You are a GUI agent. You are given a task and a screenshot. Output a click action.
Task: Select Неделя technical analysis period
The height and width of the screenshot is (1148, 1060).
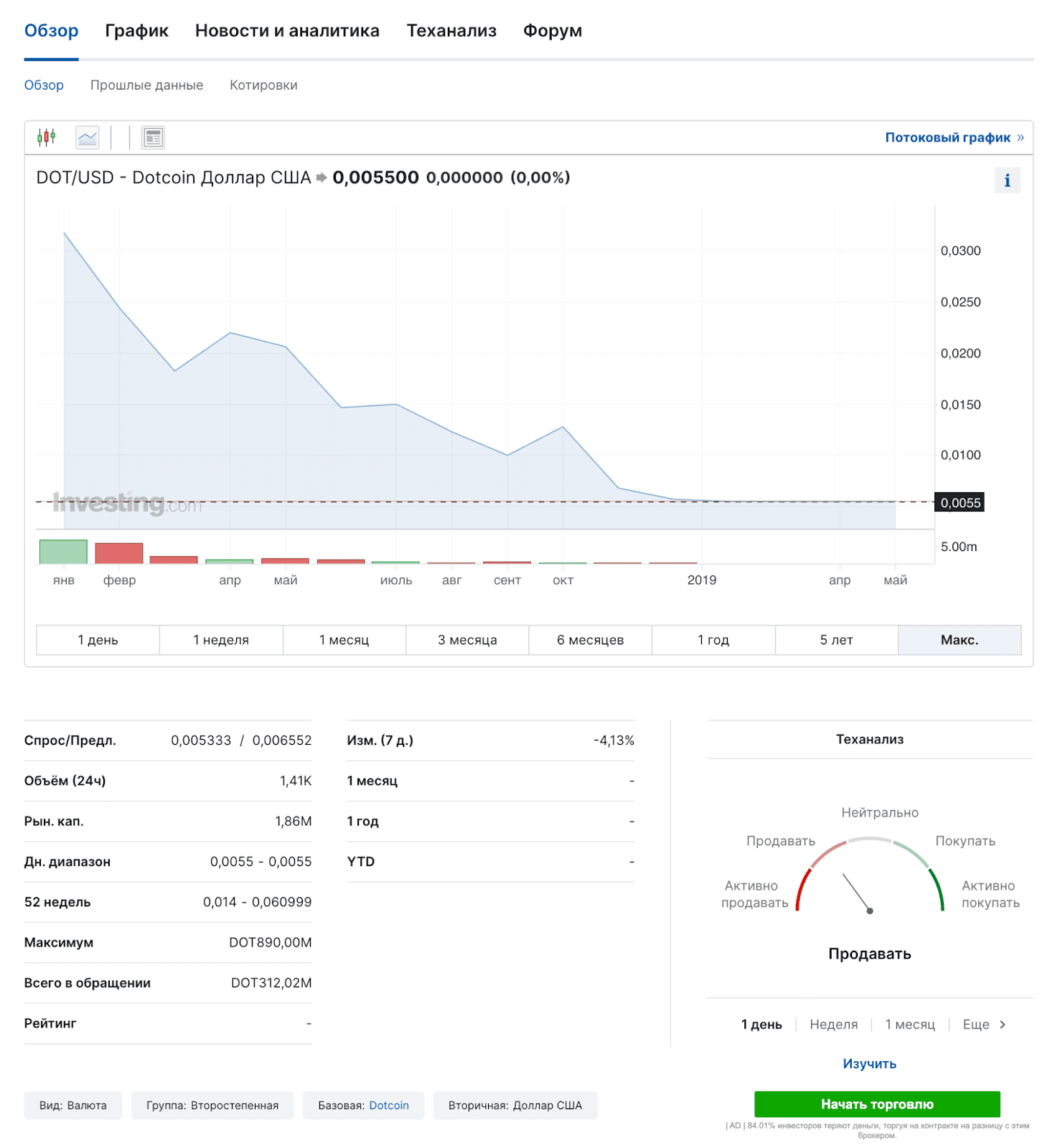click(x=833, y=1025)
